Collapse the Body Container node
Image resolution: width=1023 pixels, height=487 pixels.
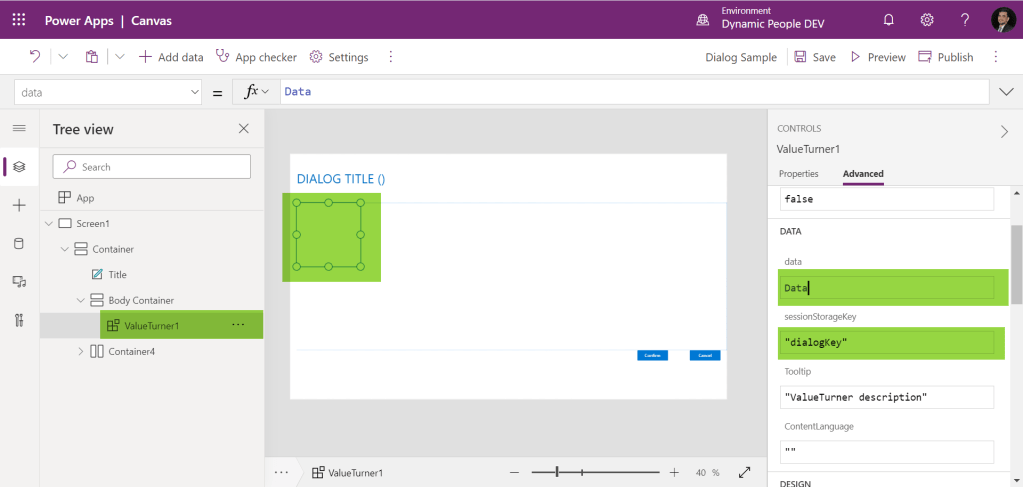pos(81,300)
